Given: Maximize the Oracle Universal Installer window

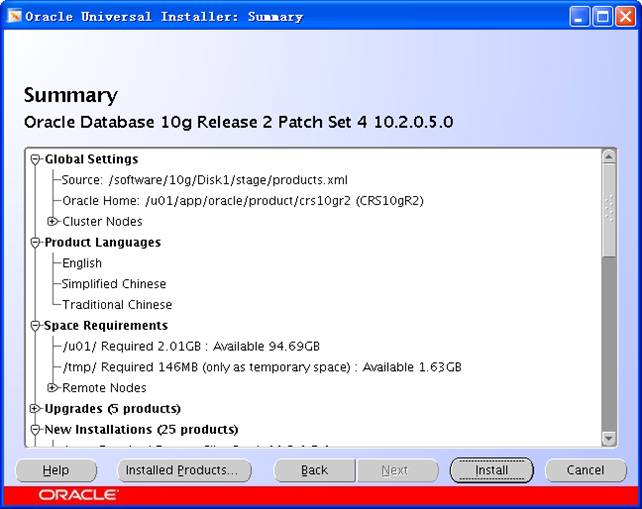Looking at the screenshot, I should point(602,17).
